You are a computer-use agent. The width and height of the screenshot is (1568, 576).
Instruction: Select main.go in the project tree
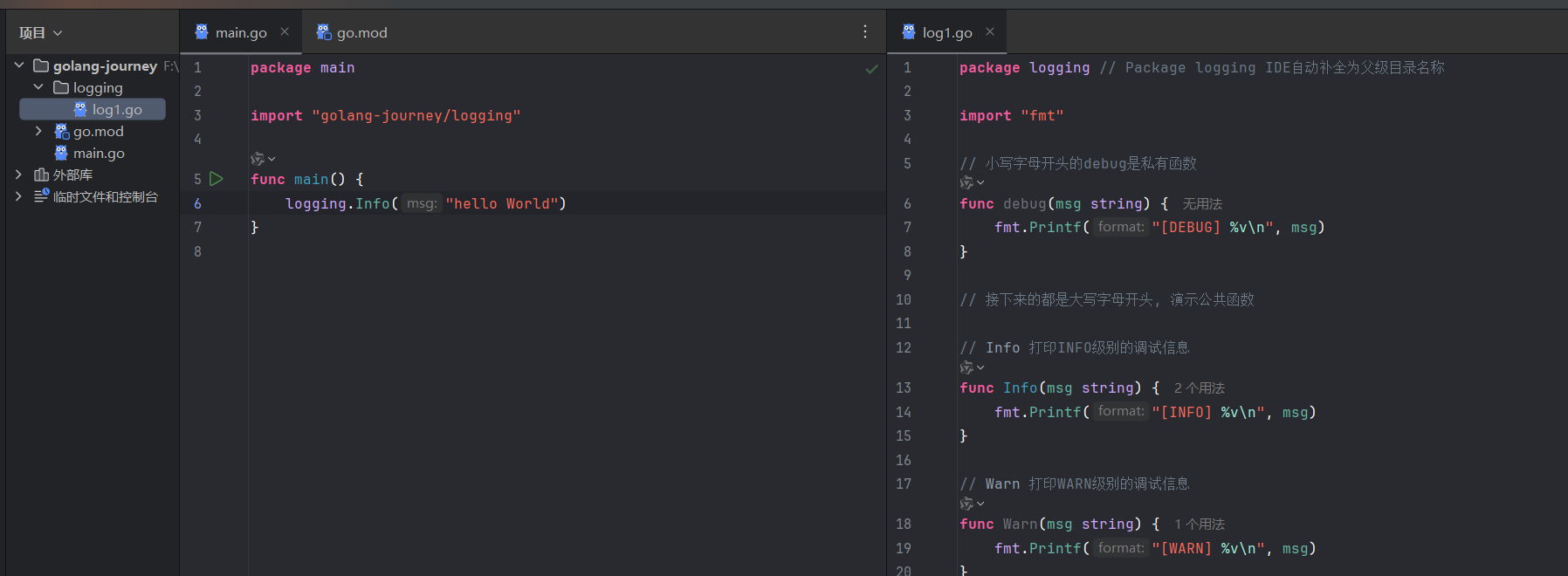point(99,154)
